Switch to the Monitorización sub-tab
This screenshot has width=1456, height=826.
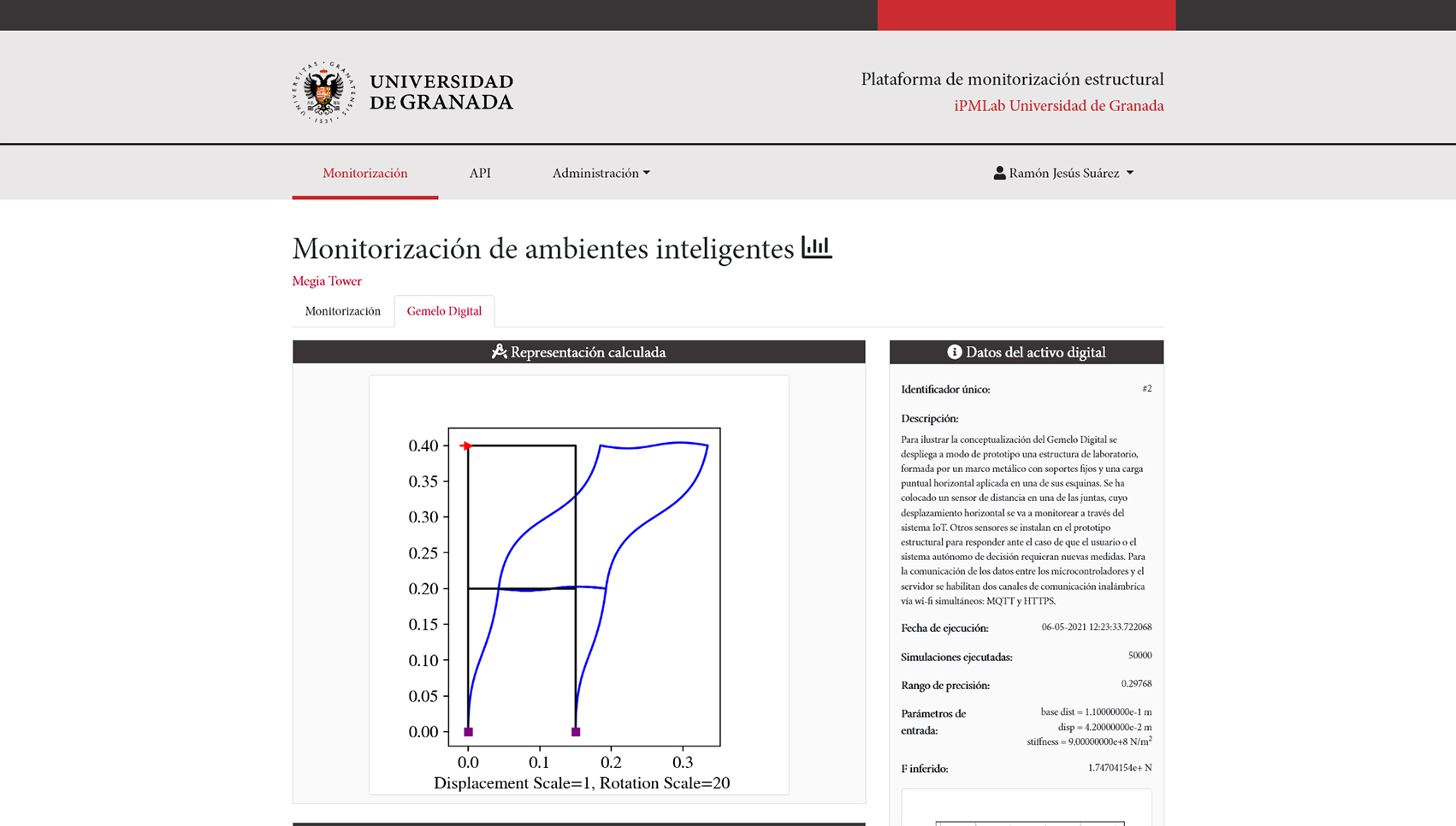point(342,311)
